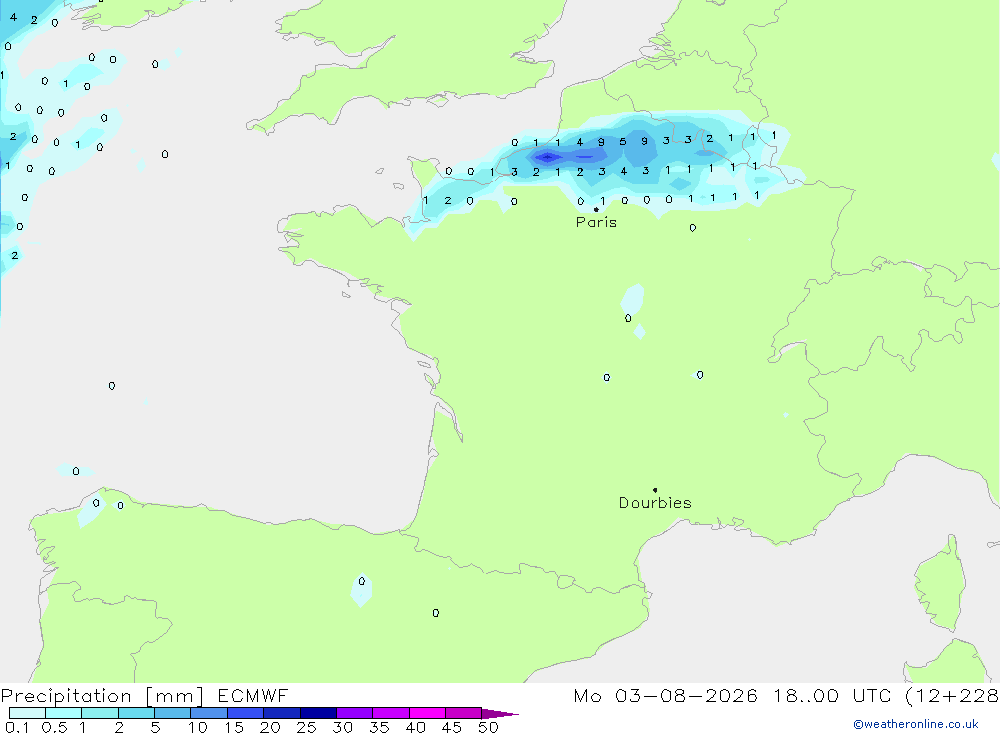The width and height of the screenshot is (1000, 733).
Task: Pick the legend swatch between 5 and 10
Action: 173,713
